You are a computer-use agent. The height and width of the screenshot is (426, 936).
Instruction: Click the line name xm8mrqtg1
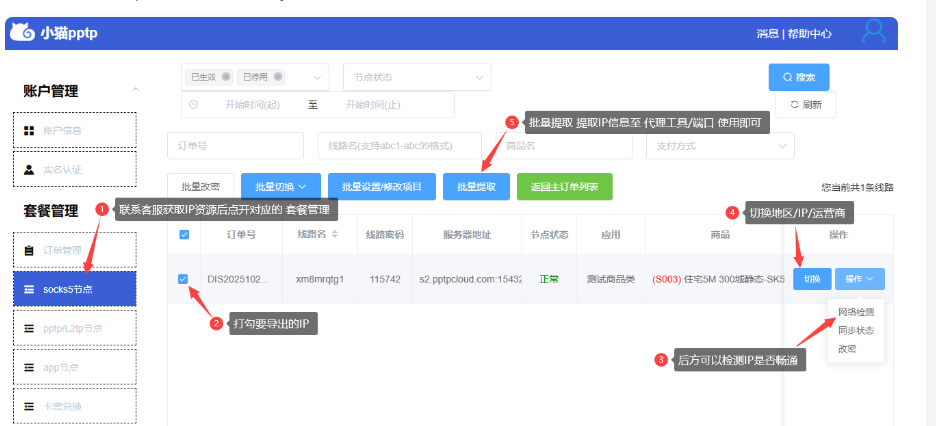320,279
